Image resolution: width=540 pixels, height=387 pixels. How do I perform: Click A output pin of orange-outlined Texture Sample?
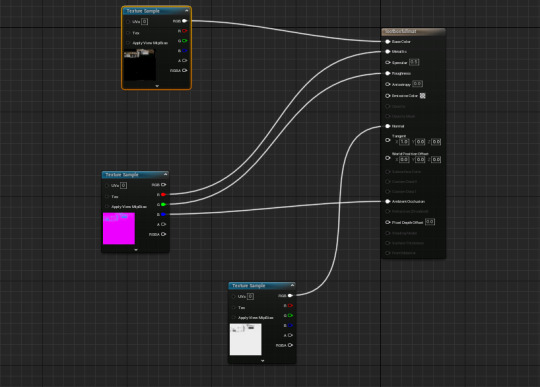(185, 61)
